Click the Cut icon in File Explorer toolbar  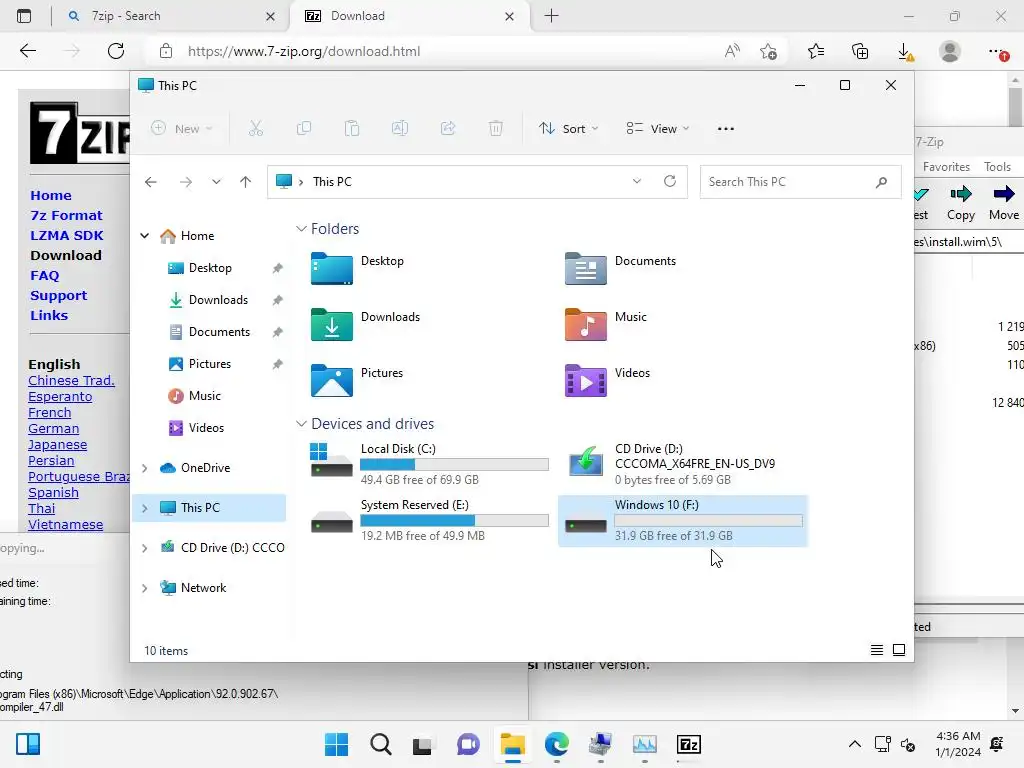pos(256,129)
